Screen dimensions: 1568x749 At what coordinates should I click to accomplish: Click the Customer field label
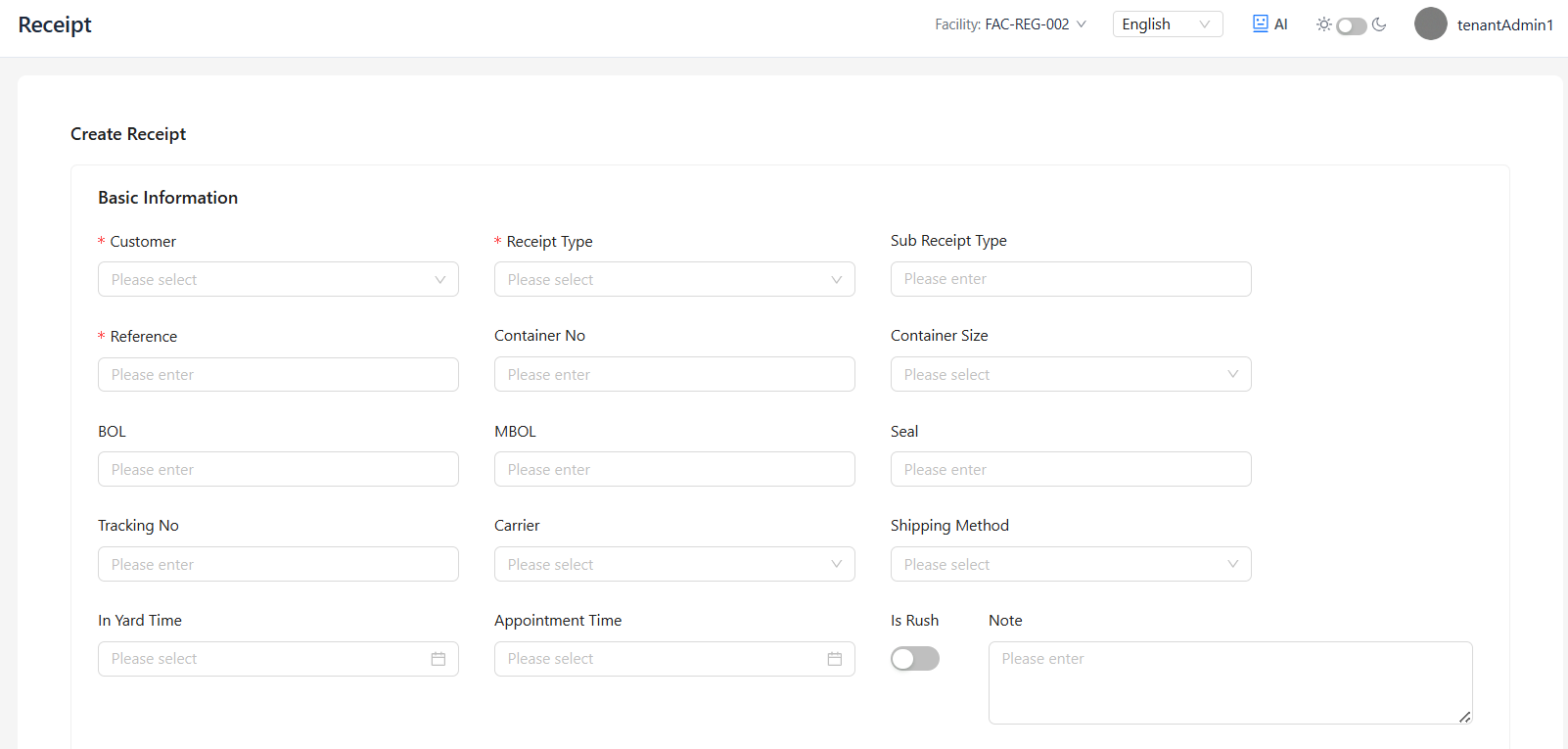point(143,241)
